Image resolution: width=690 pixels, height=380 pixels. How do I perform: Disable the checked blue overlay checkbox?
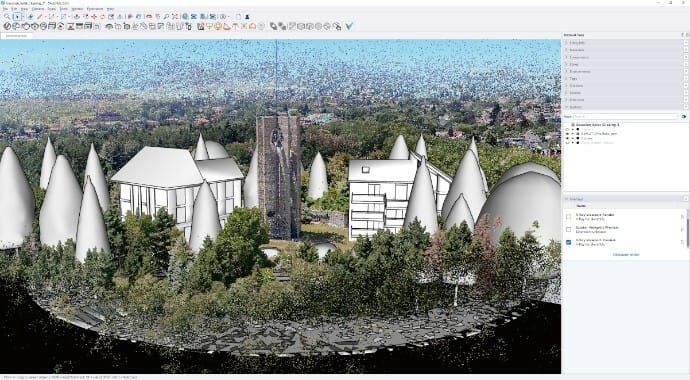(569, 242)
